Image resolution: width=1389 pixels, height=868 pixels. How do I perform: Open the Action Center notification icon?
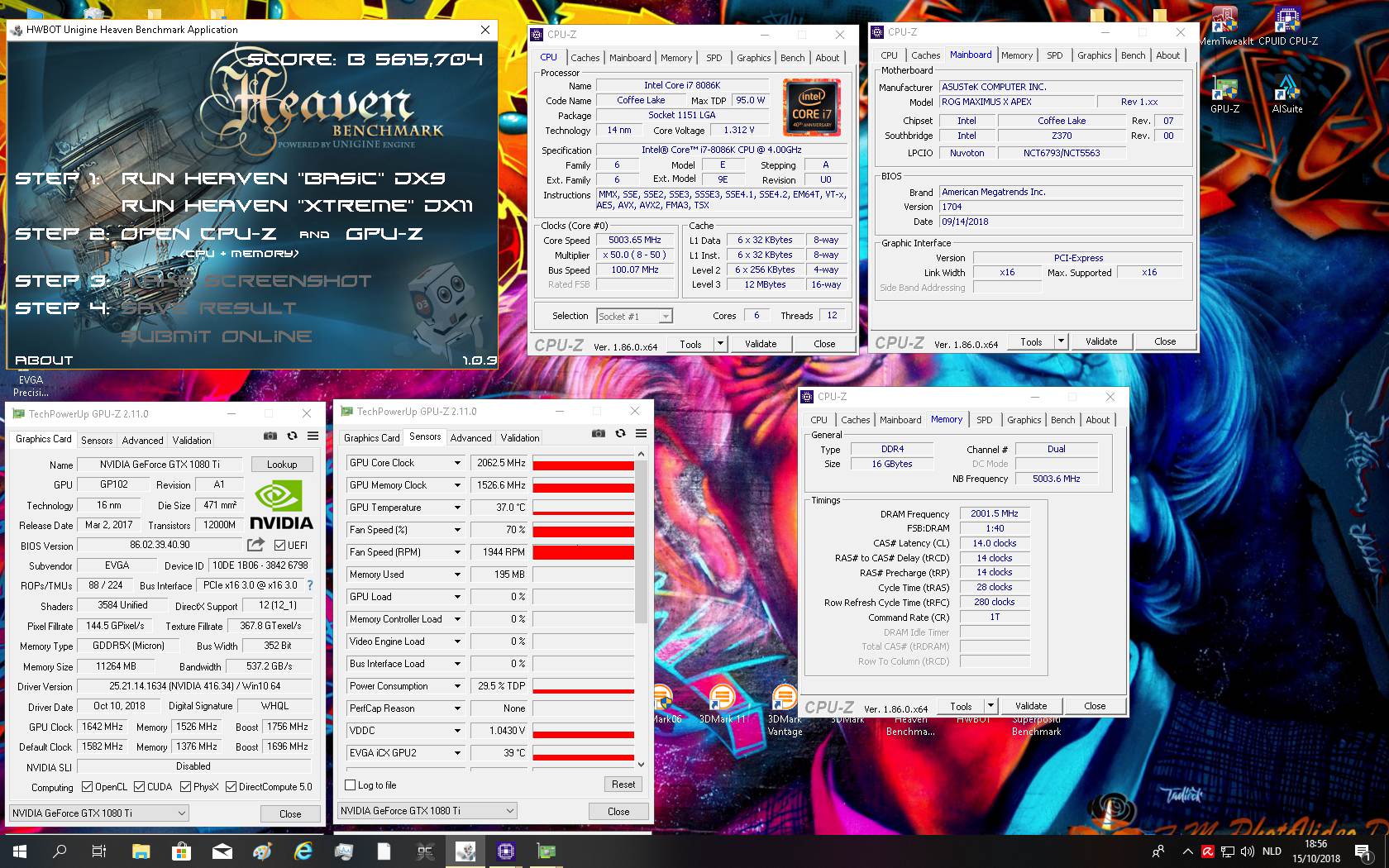(1363, 851)
